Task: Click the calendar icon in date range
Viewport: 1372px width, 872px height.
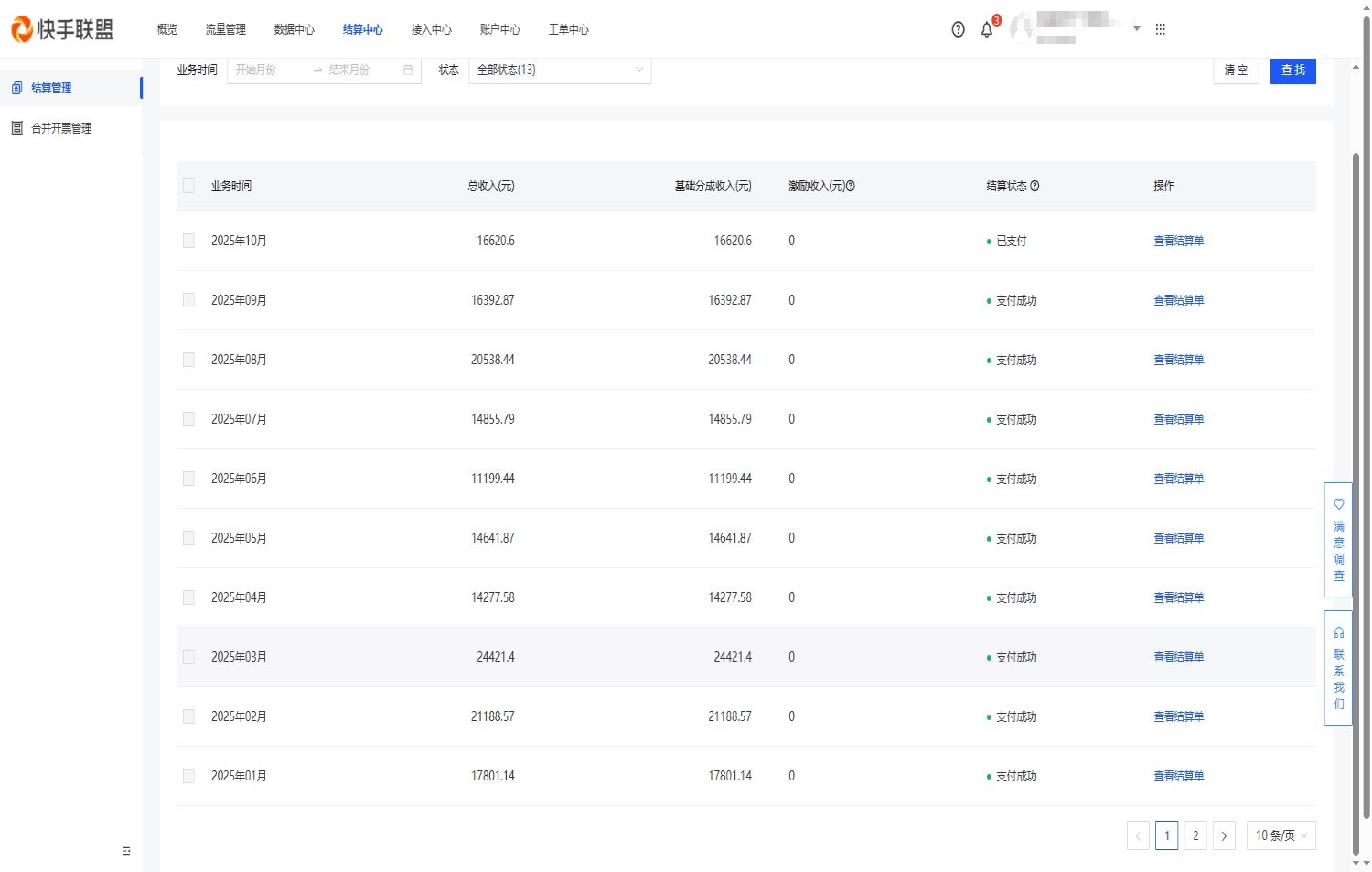Action: [408, 70]
